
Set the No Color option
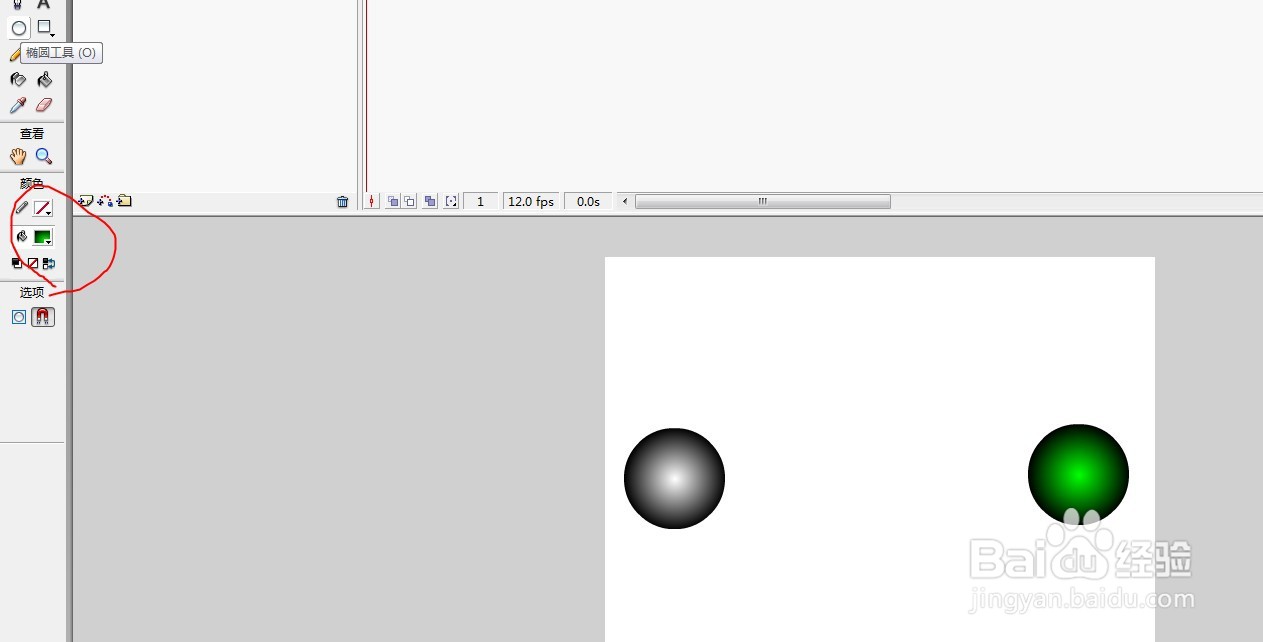tap(32, 263)
